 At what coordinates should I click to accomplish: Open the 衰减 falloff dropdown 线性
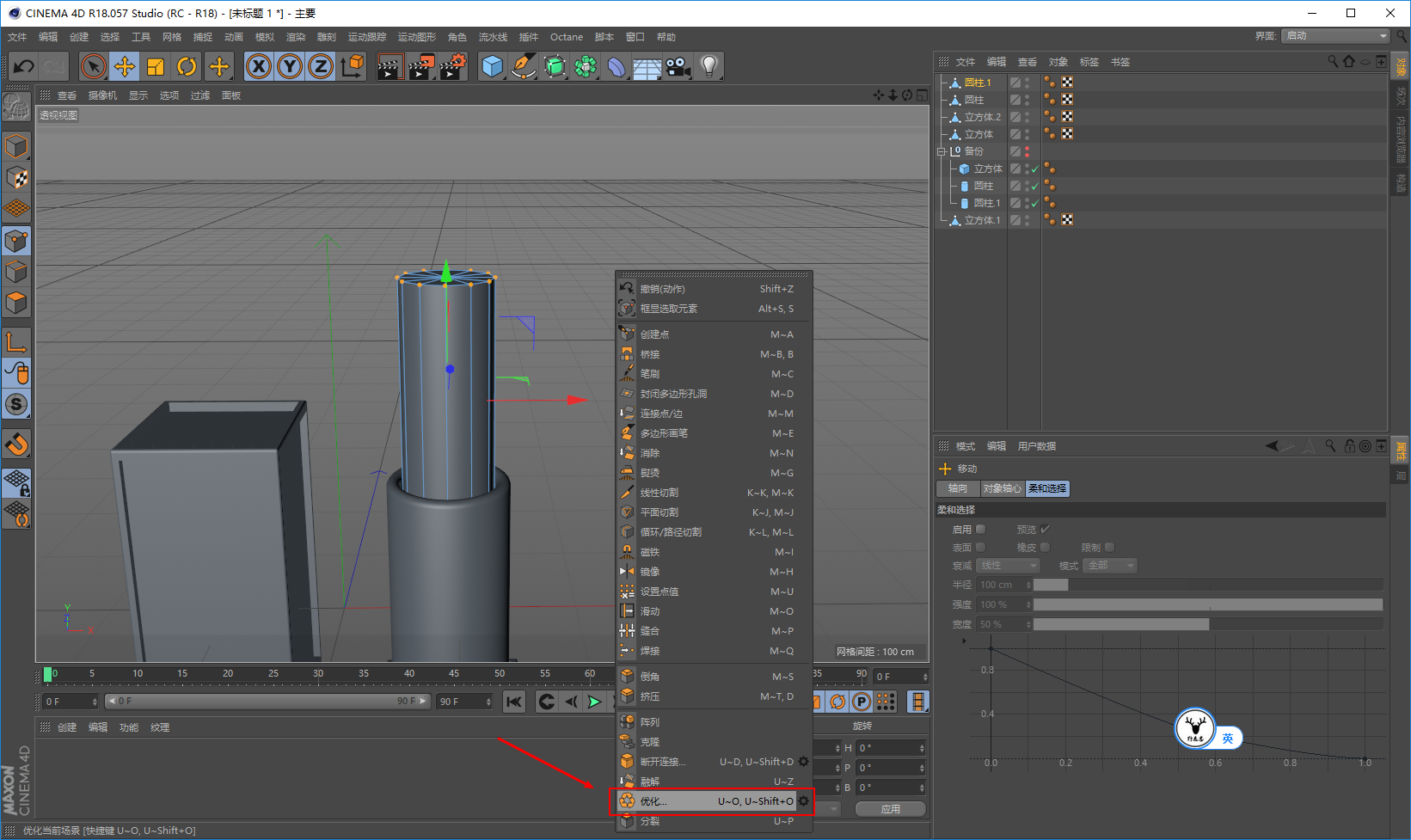(x=1009, y=565)
